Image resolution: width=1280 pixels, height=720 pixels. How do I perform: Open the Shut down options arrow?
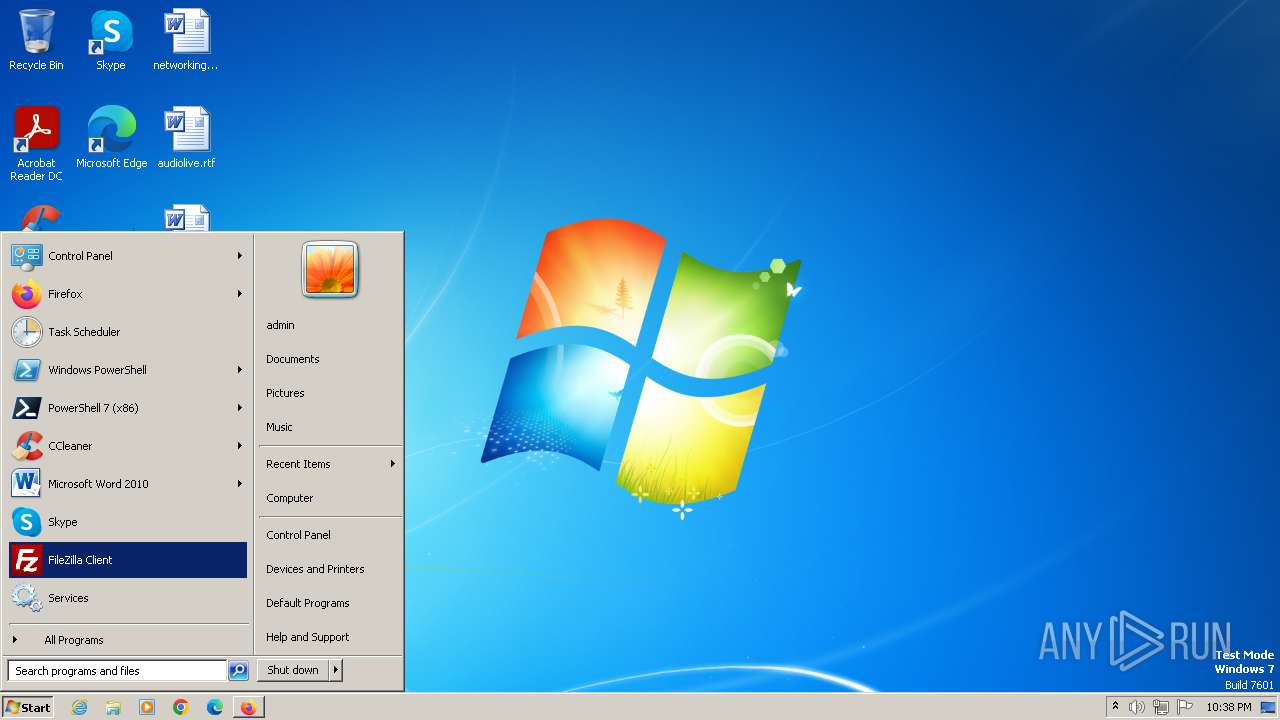coord(336,670)
